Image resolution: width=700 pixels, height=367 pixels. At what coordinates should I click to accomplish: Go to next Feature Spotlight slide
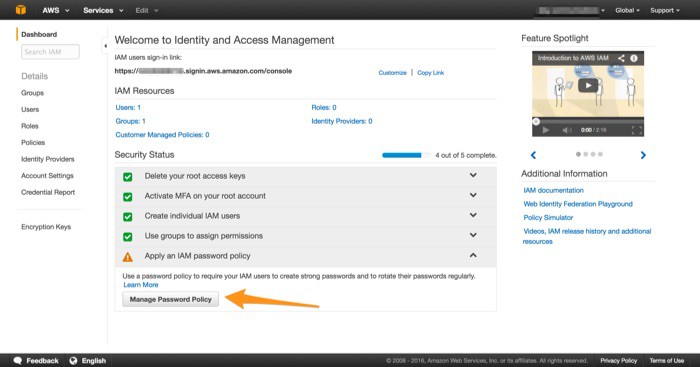pyautogui.click(x=643, y=155)
